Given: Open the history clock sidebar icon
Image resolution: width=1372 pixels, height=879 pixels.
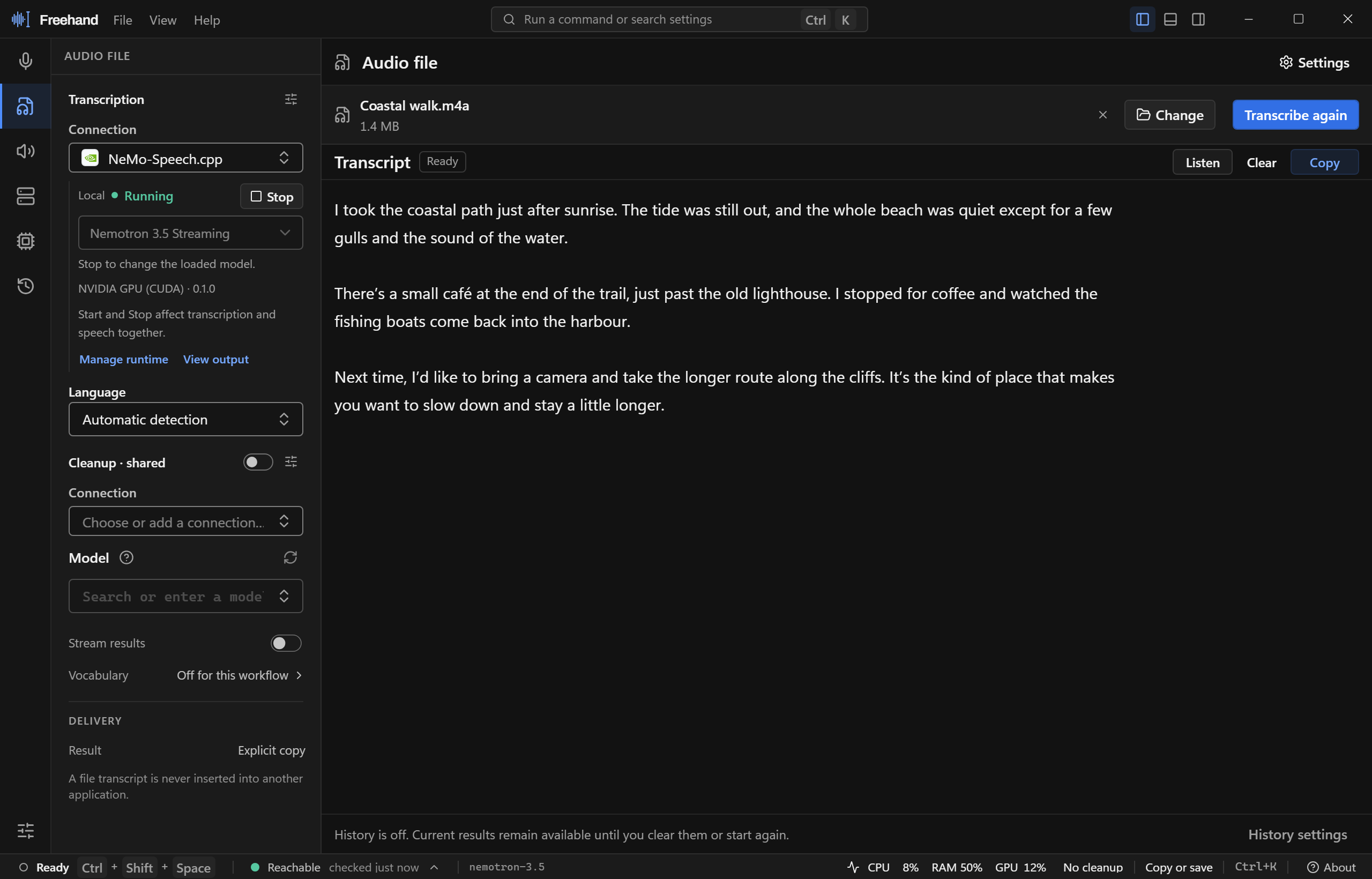Looking at the screenshot, I should click(25, 286).
